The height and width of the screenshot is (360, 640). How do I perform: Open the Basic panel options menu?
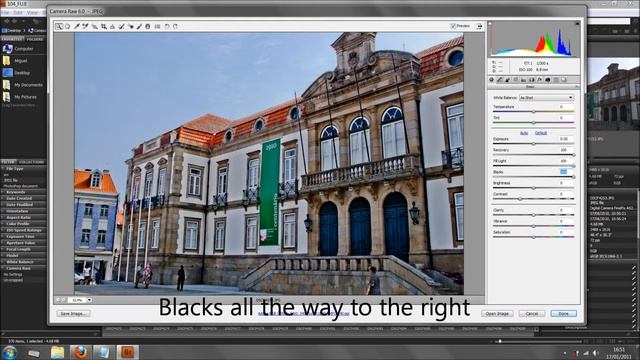point(577,87)
